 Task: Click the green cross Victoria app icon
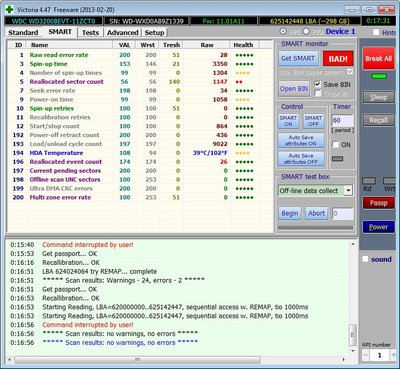[x=9, y=9]
